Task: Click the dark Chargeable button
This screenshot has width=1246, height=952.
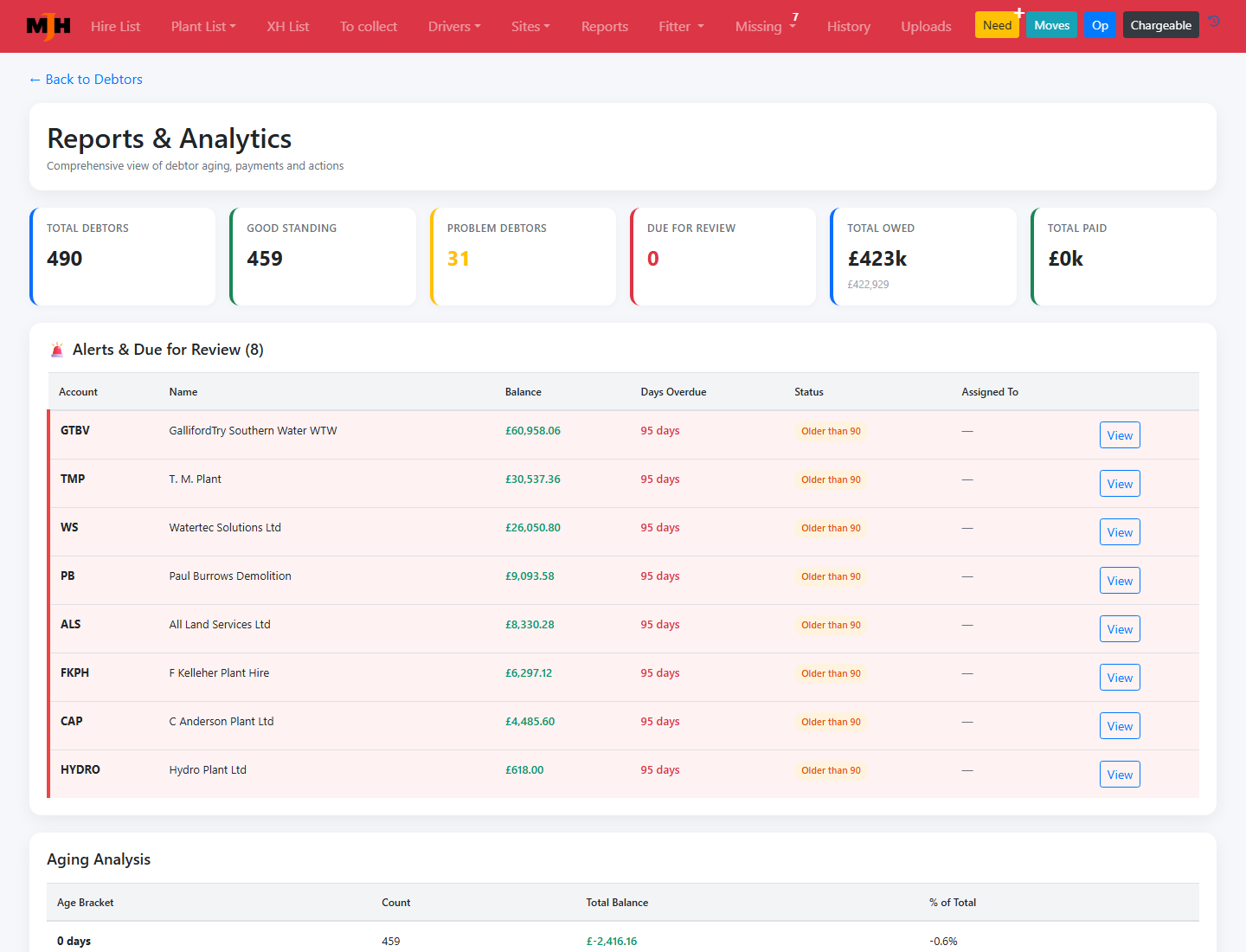Action: click(1160, 25)
